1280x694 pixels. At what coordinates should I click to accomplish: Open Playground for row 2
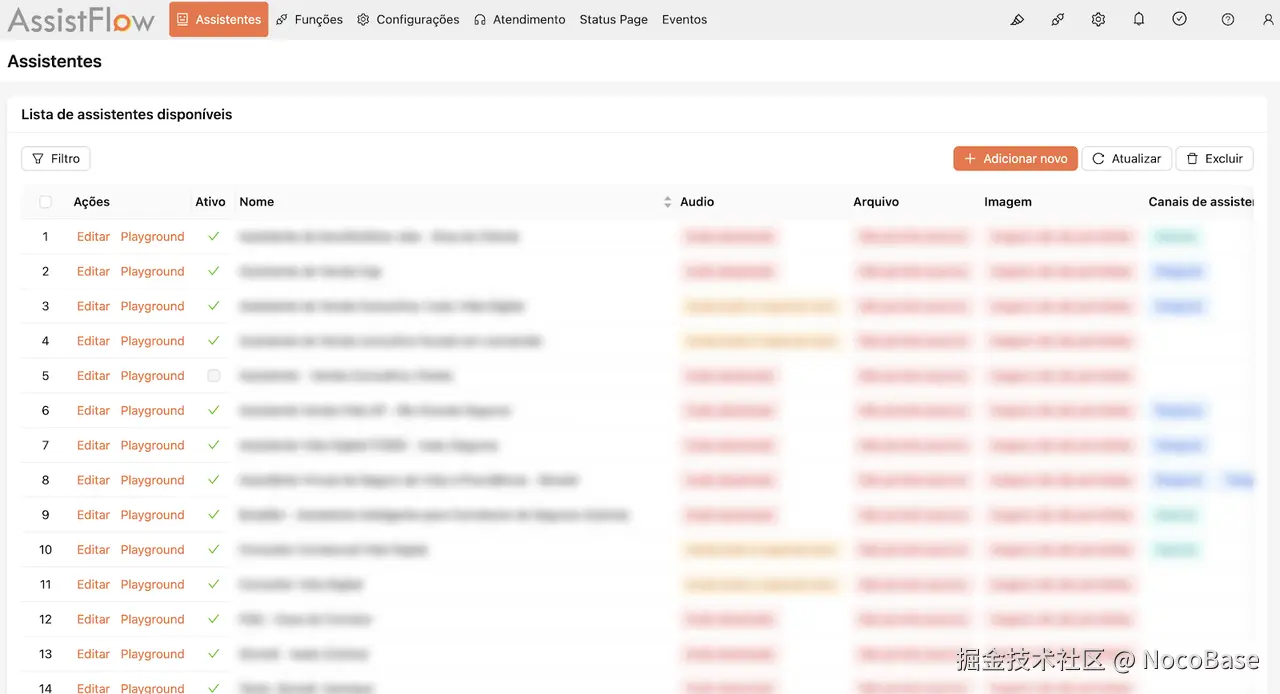click(152, 271)
